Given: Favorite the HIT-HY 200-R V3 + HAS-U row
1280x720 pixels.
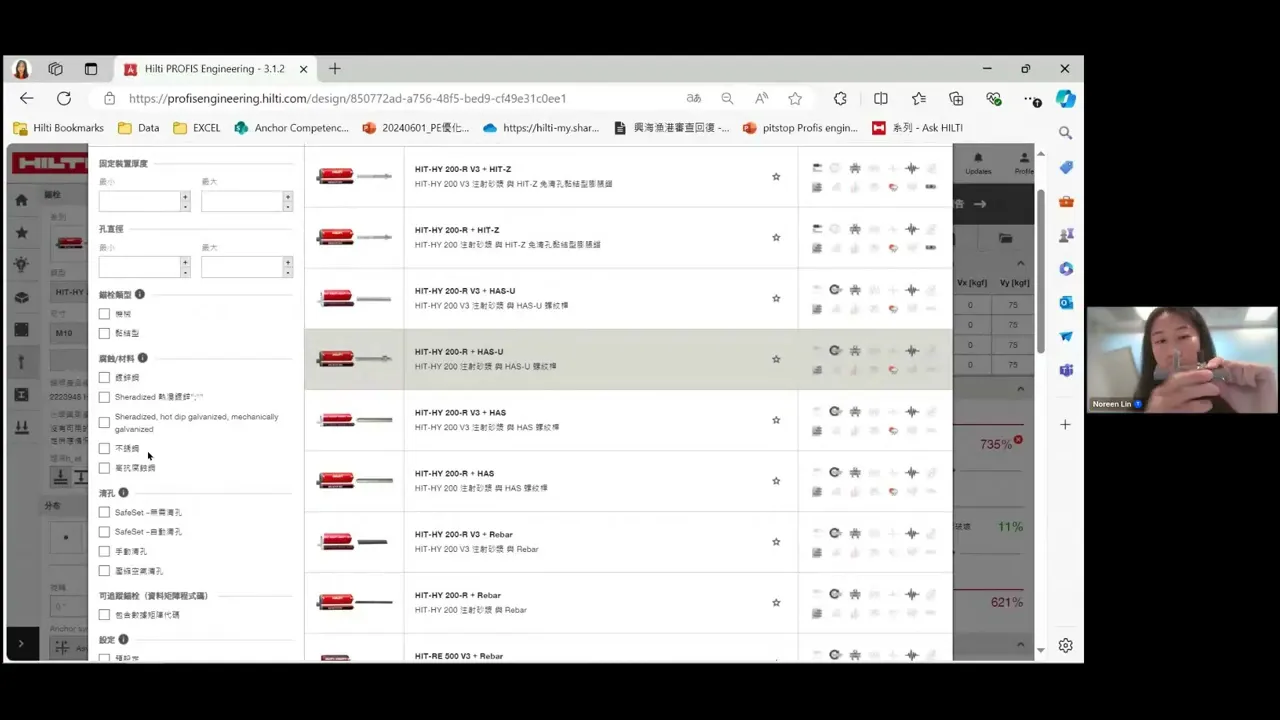Looking at the screenshot, I should coord(776,299).
